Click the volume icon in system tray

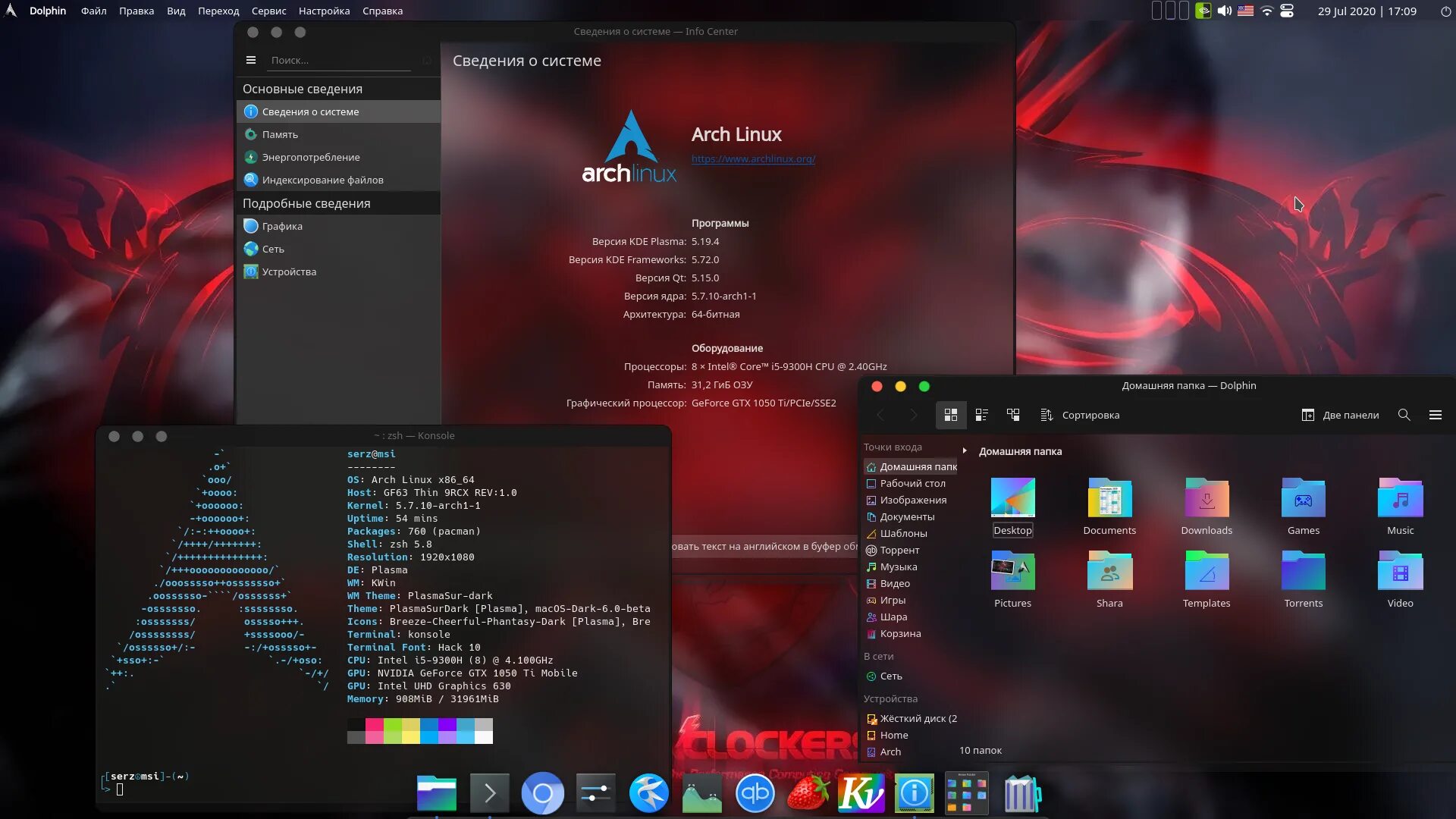pyautogui.click(x=1224, y=11)
